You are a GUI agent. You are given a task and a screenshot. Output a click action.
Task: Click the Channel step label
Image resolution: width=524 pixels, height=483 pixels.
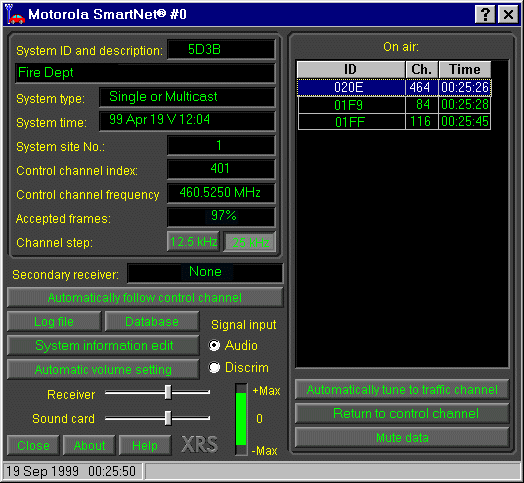click(x=54, y=243)
